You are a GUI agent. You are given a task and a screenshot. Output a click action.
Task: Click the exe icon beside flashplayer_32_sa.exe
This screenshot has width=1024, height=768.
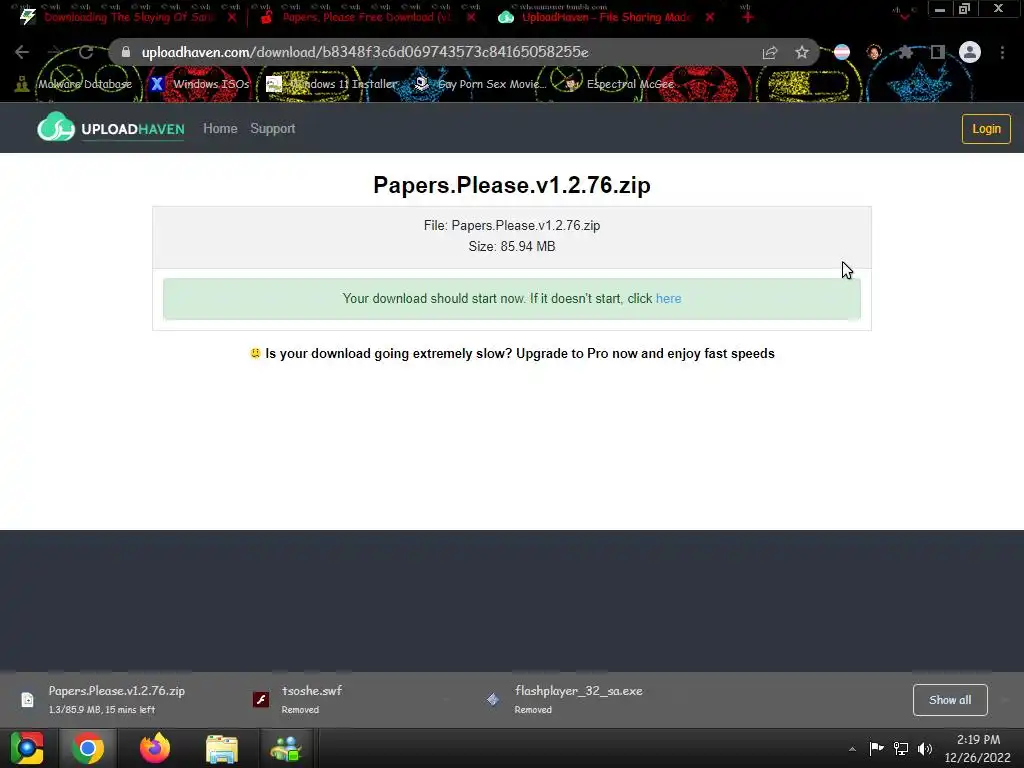pos(492,699)
